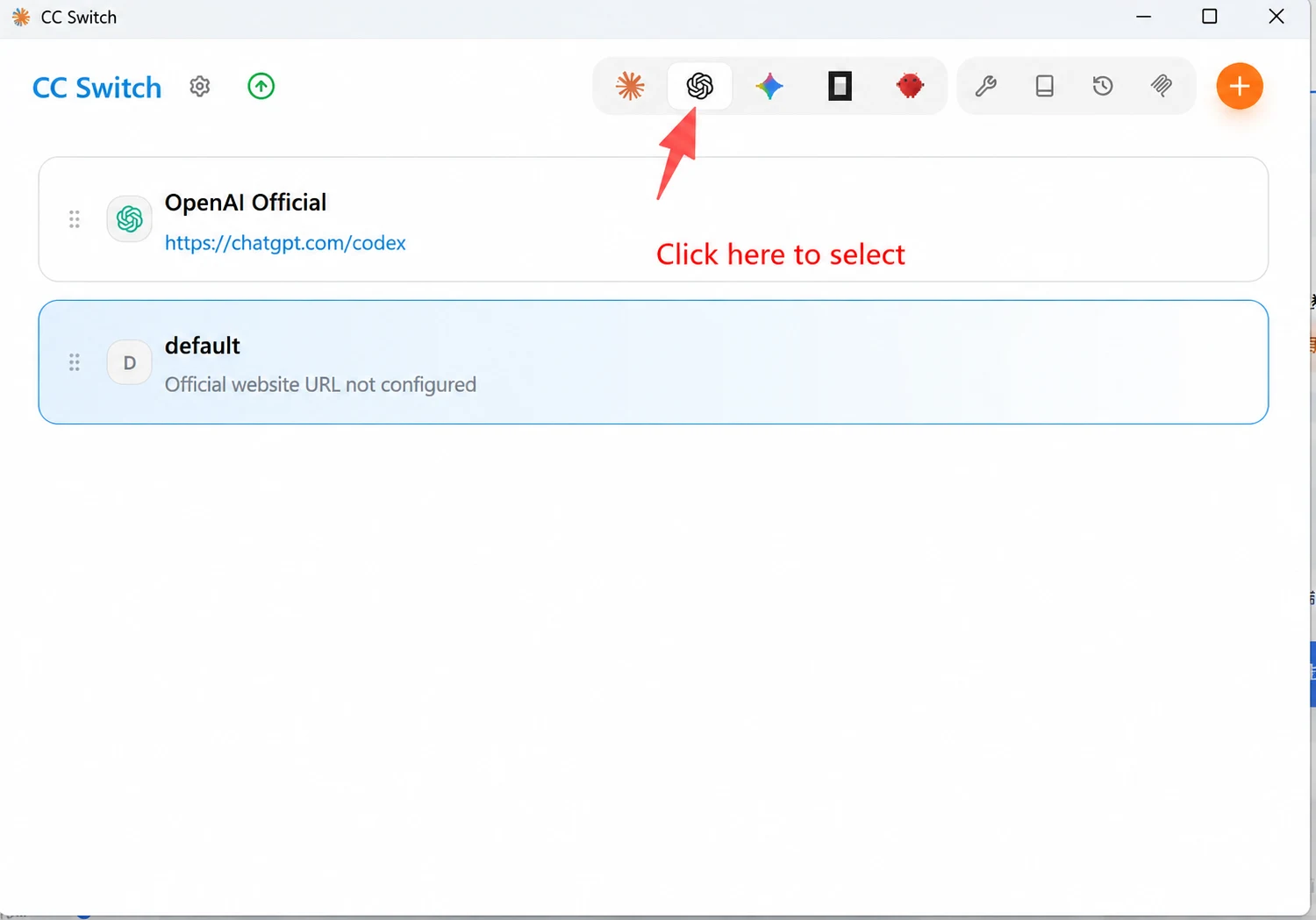Click the D avatar on the default card
Image resolution: width=1316 pixels, height=920 pixels.
(x=129, y=362)
